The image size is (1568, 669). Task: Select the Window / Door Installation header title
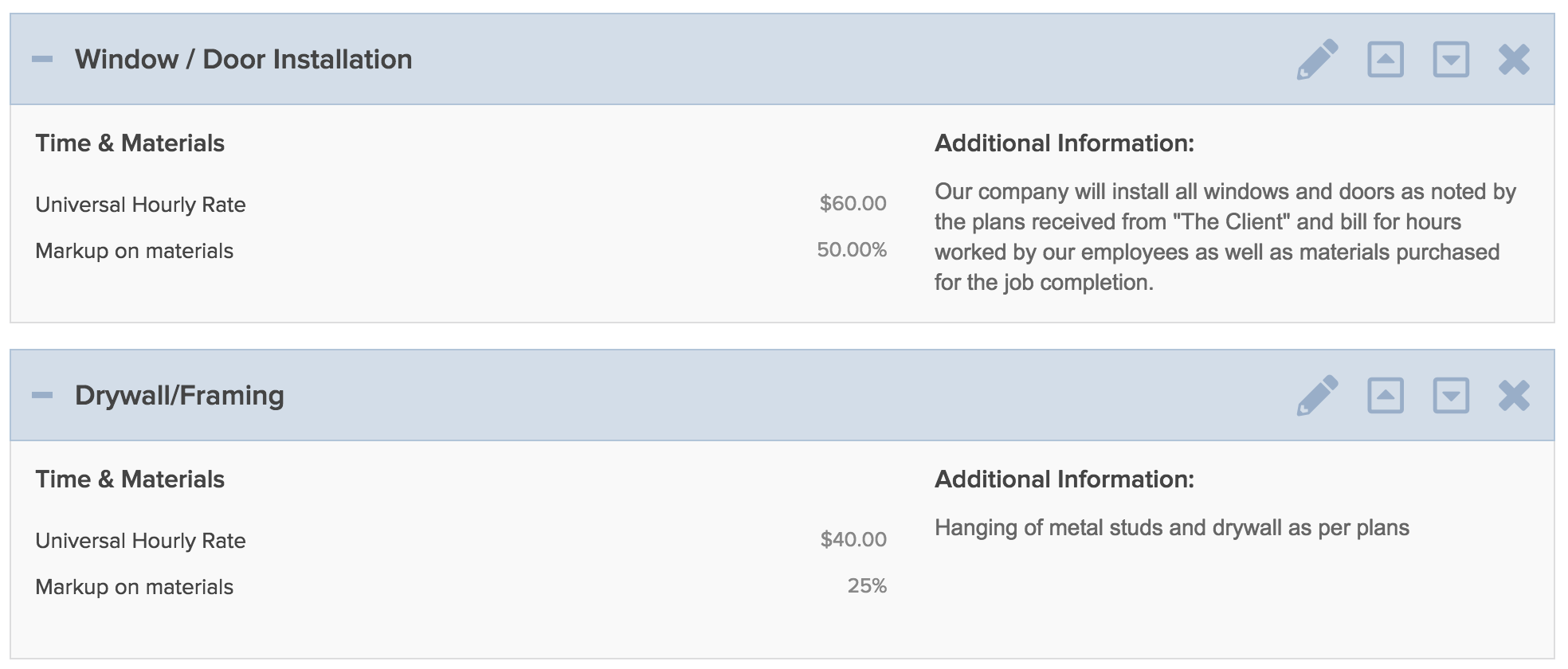[x=243, y=59]
